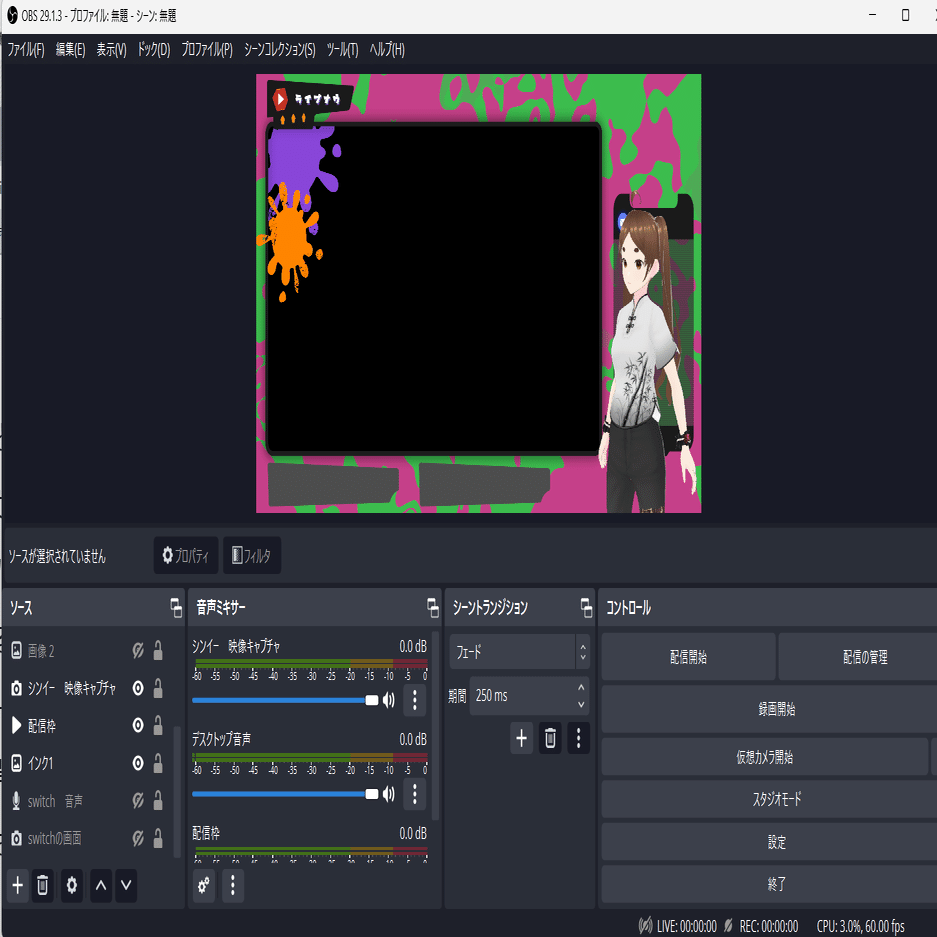Move source up with up arrow
Viewport: 937px width, 937px height.
click(x=101, y=885)
